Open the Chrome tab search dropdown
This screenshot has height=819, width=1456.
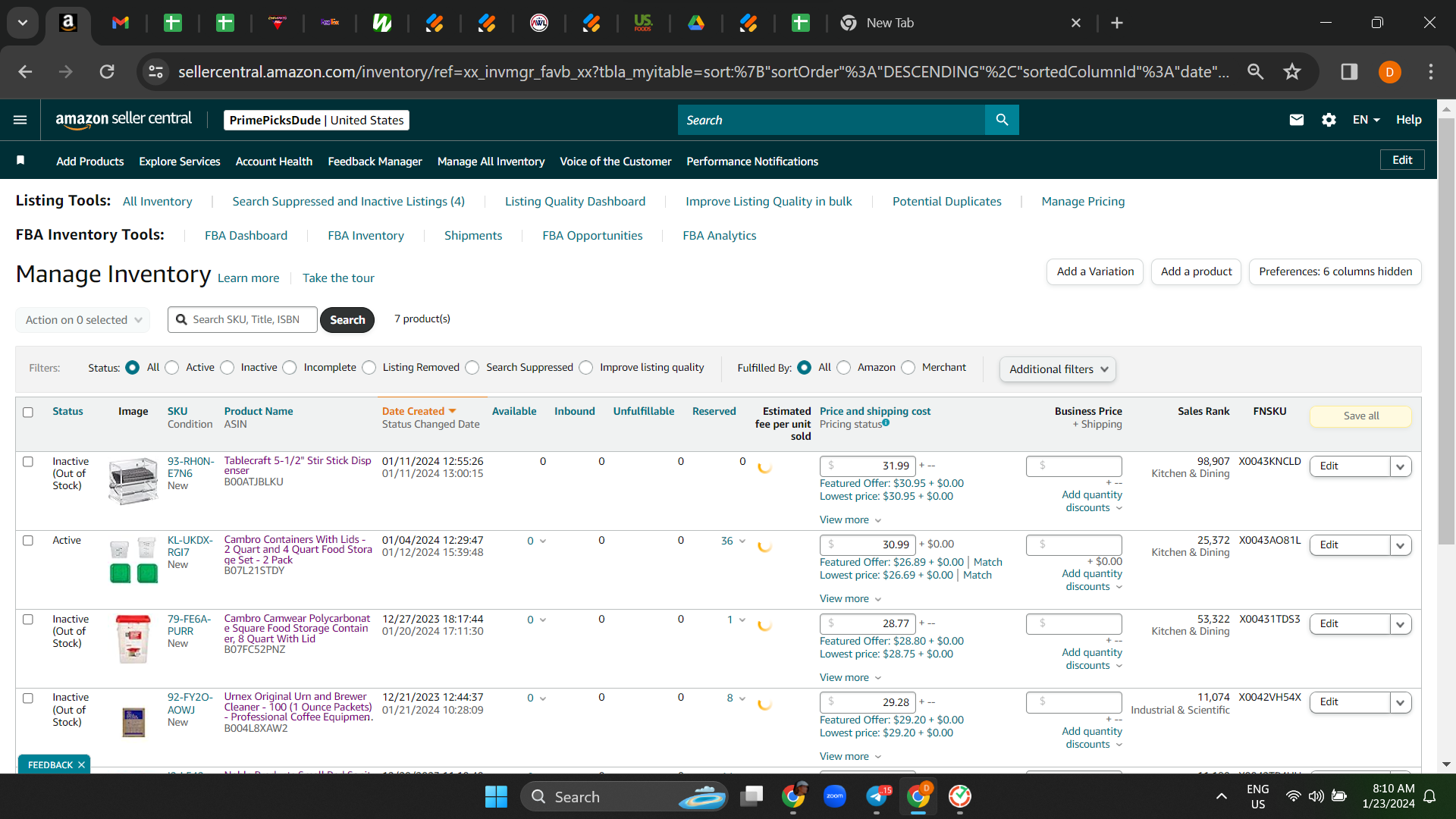[x=23, y=23]
